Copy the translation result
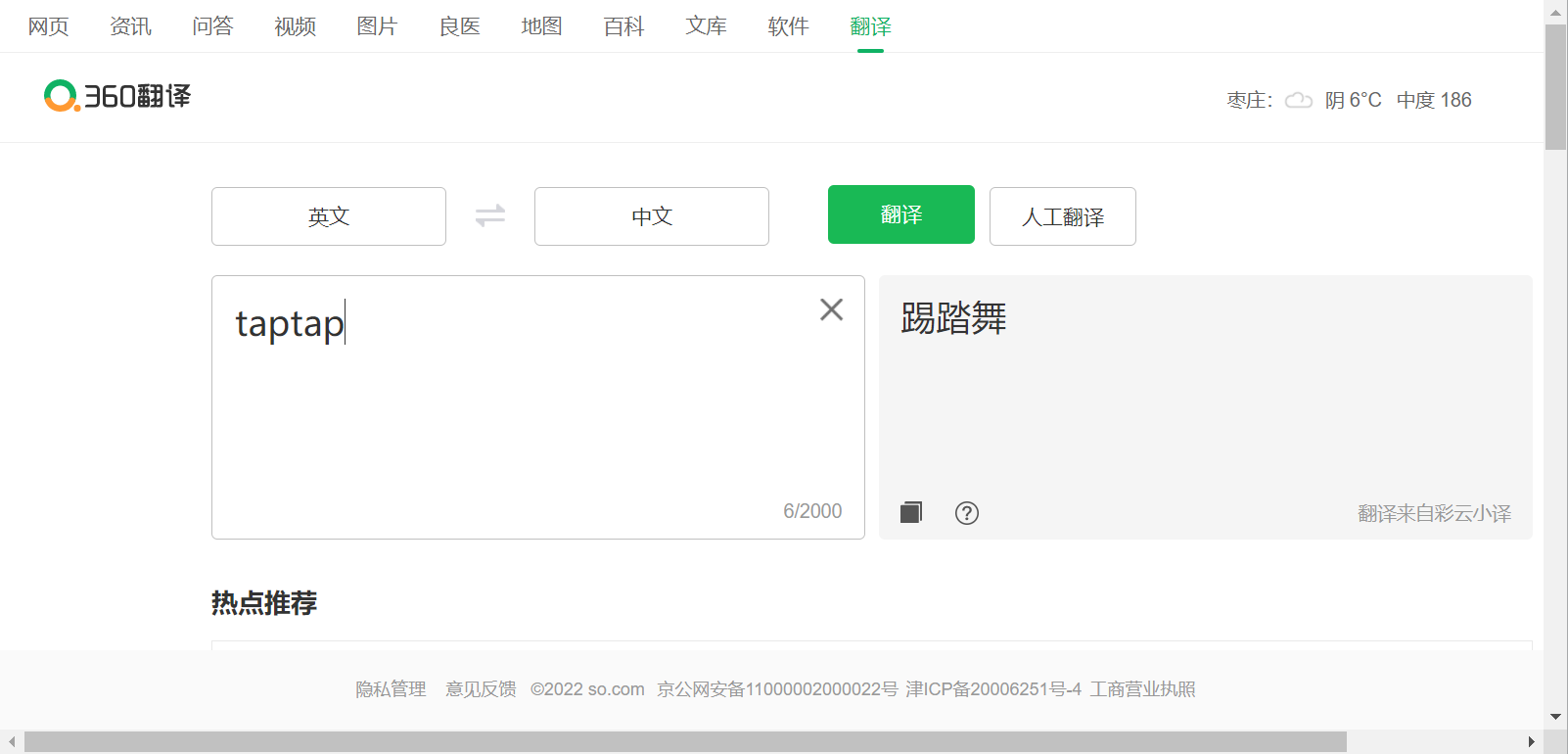This screenshot has height=754, width=1568. tap(911, 512)
